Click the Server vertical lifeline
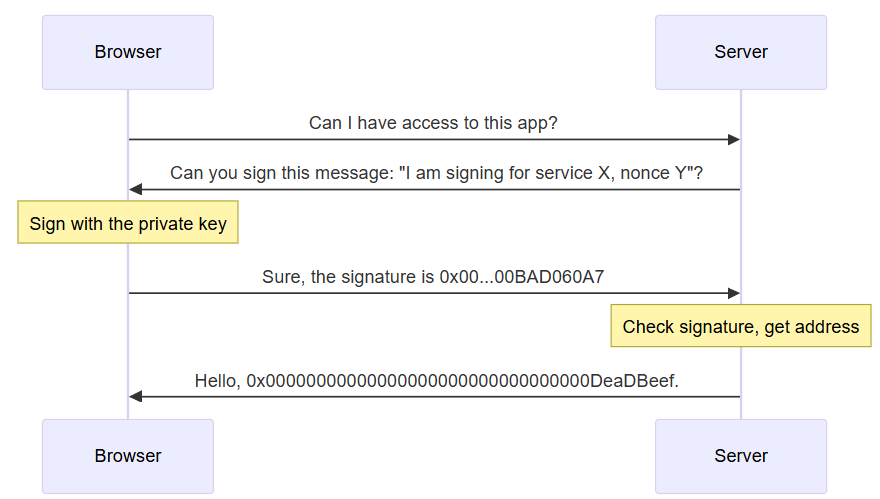The width and height of the screenshot is (880, 499). [741, 240]
